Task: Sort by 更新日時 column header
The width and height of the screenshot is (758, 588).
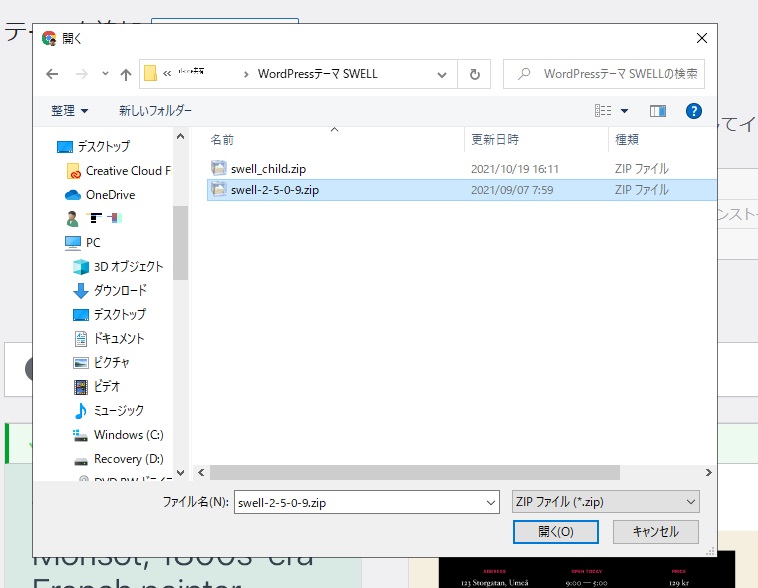Action: [x=495, y=140]
